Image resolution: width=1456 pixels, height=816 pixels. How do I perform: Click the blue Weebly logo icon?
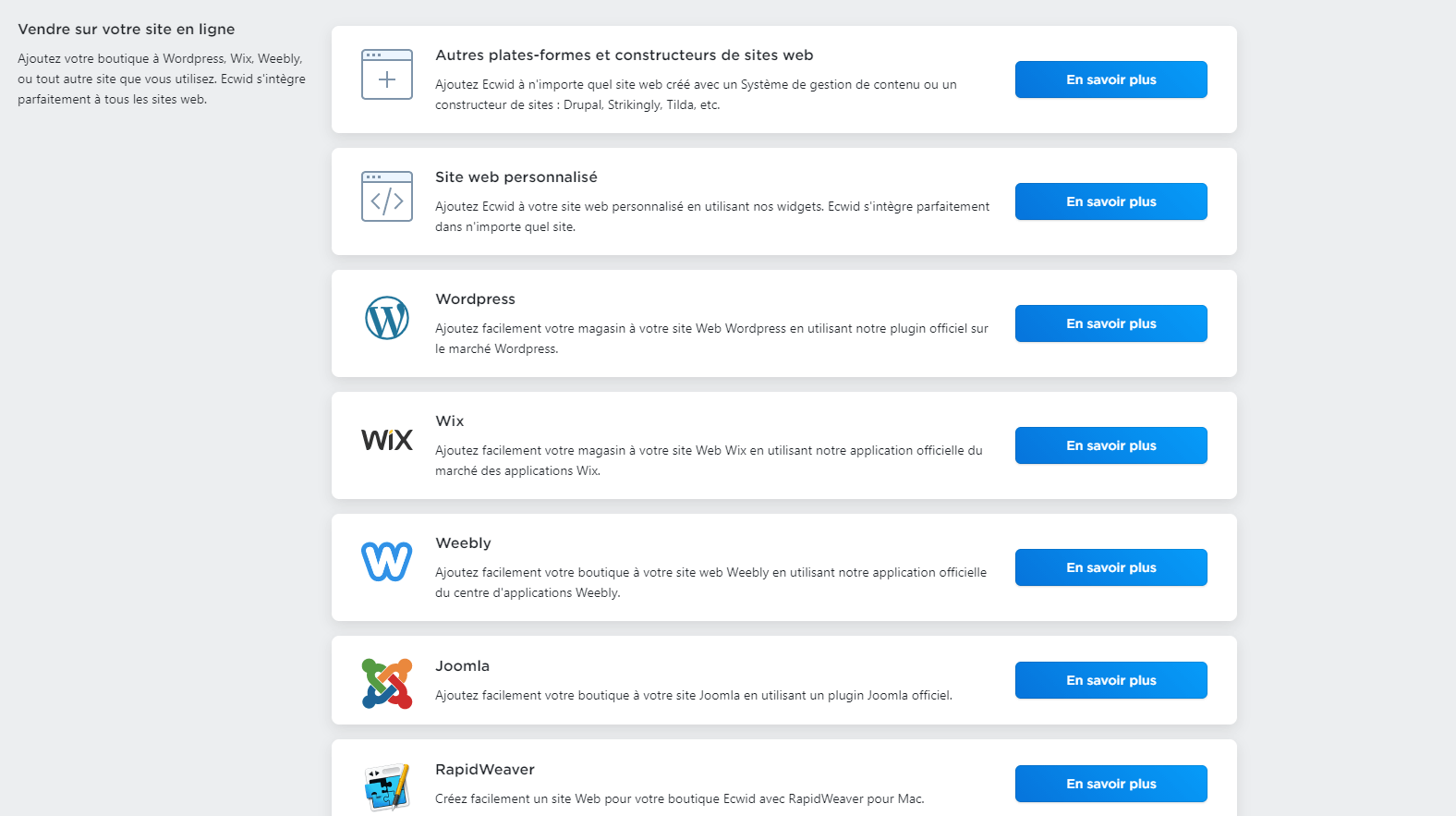[x=386, y=562]
